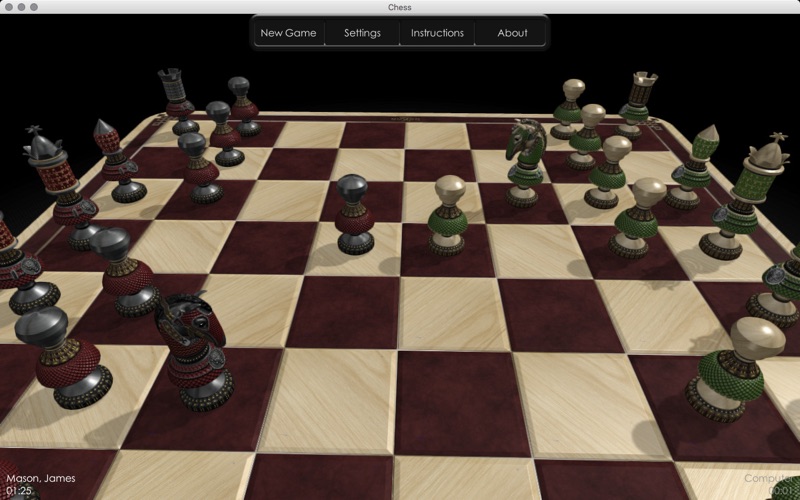Viewport: 800px width, 500px height.
Task: Click the player name Mason, James
Action: (41, 478)
